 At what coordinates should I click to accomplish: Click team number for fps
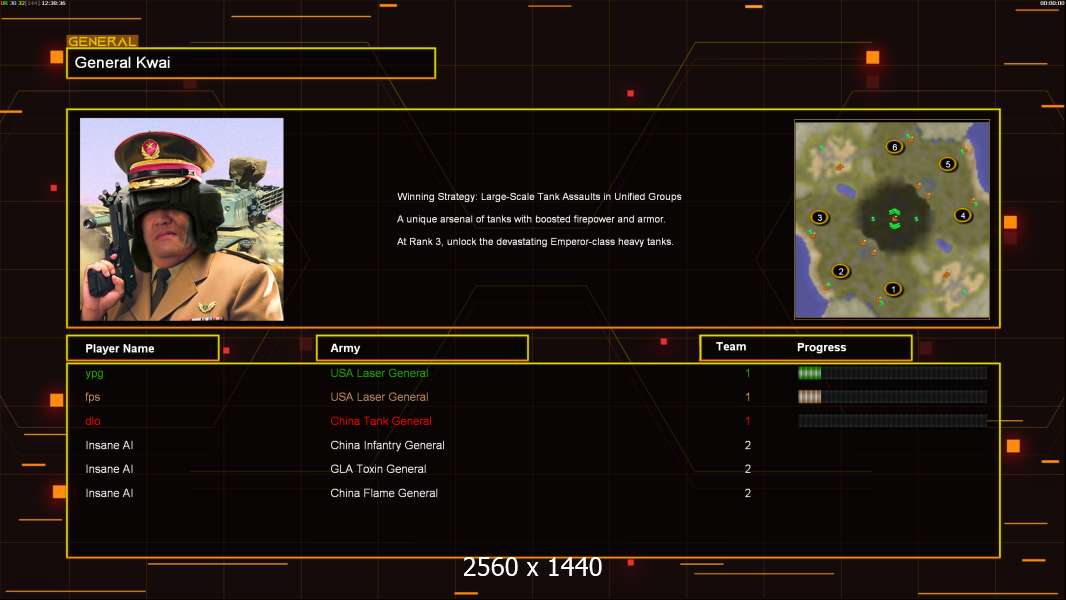coord(748,397)
